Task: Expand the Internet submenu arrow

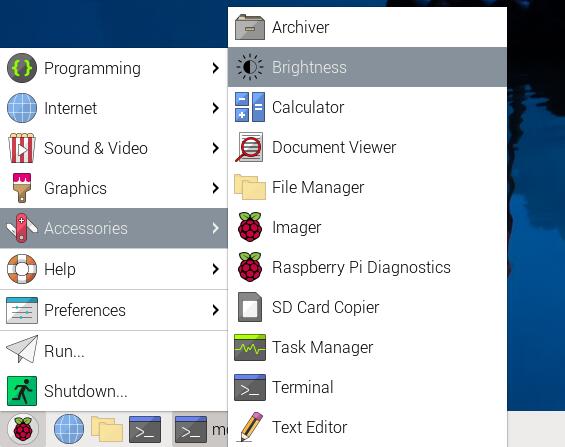Action: pos(215,108)
